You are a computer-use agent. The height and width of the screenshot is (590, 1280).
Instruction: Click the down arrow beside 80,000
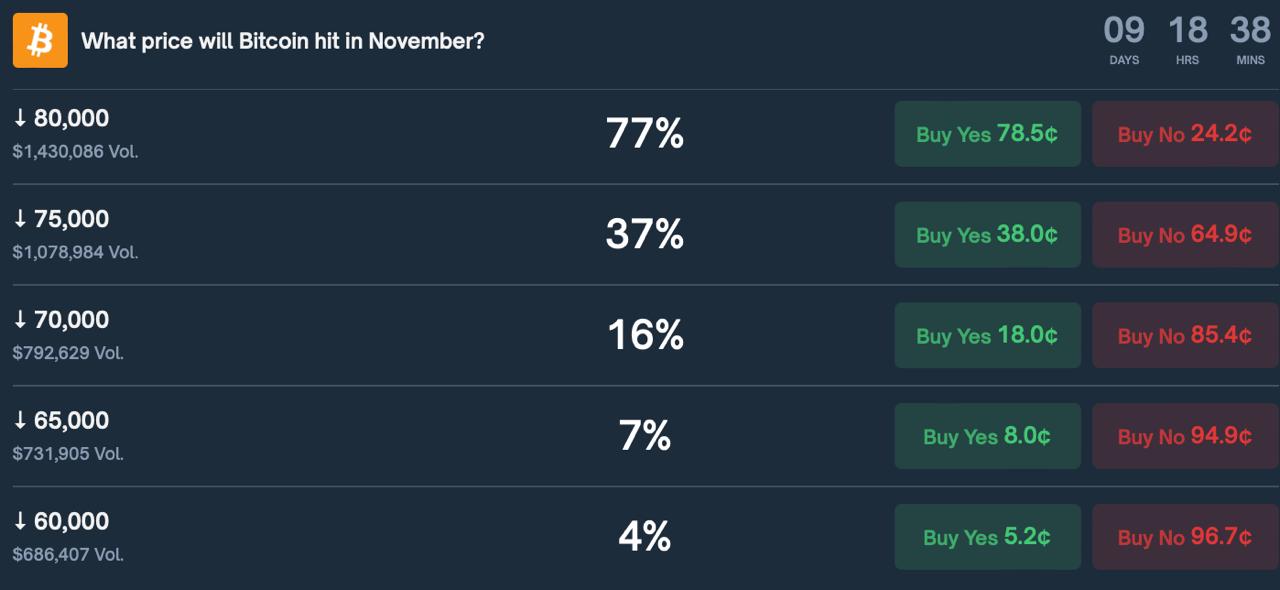coord(20,118)
